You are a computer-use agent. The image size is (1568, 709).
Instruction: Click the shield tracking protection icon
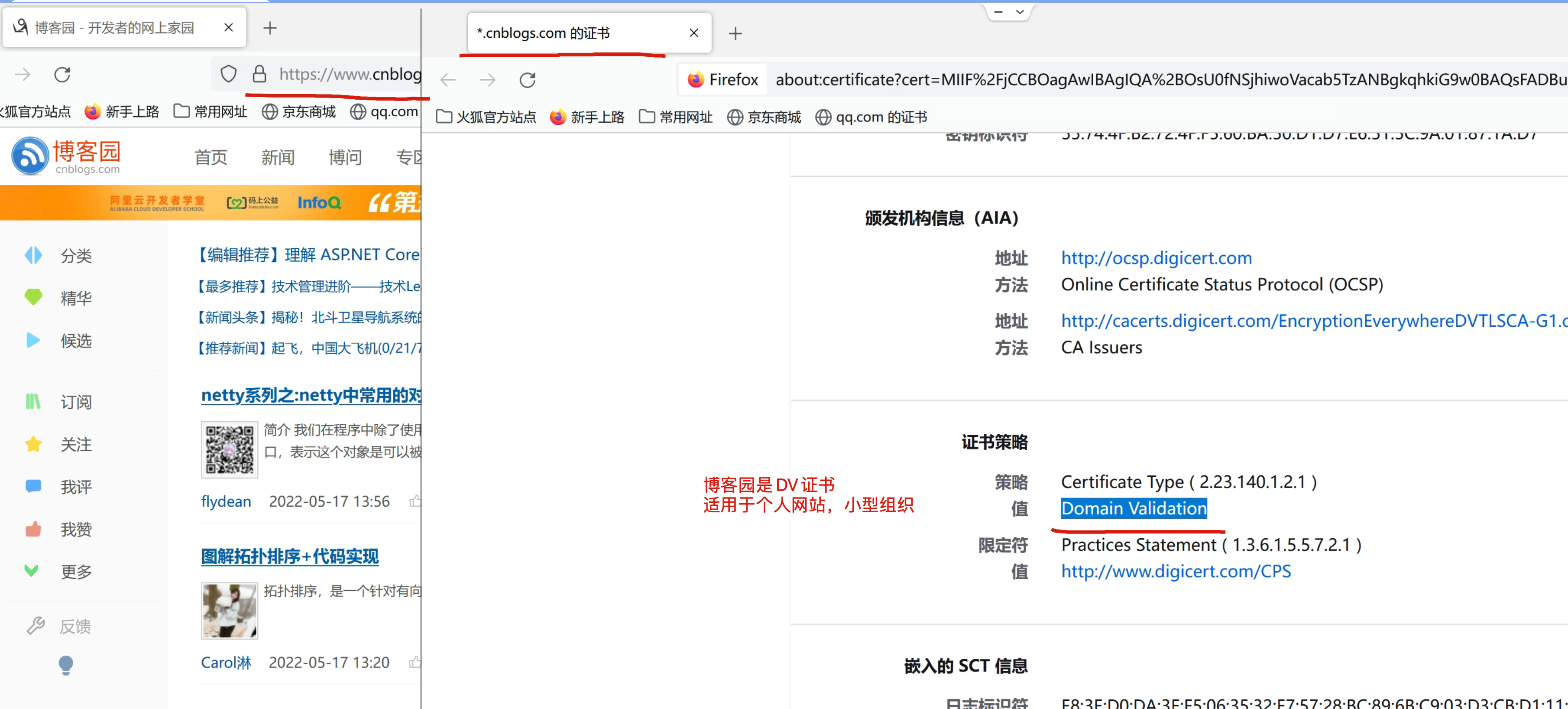[x=228, y=74]
